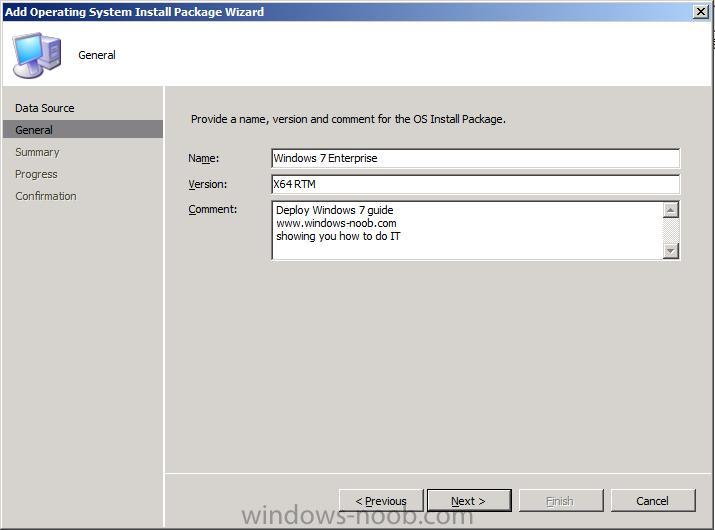Image resolution: width=715 pixels, height=530 pixels.
Task: Click the Comment: label
Action: 212,209
